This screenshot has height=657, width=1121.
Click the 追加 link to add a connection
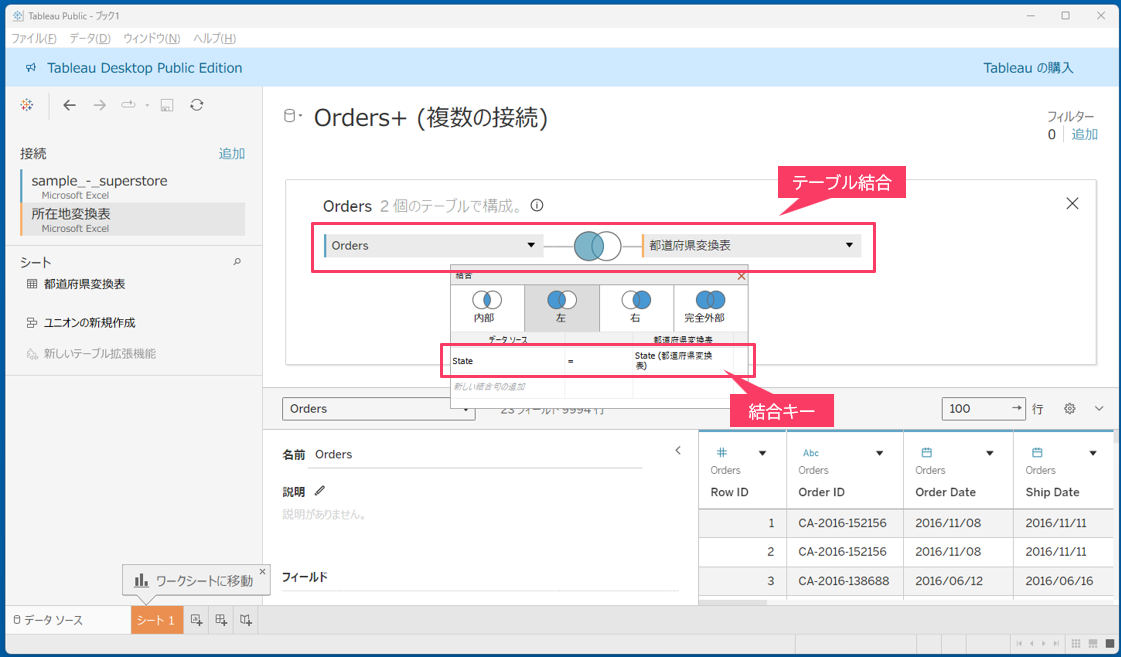pos(232,154)
